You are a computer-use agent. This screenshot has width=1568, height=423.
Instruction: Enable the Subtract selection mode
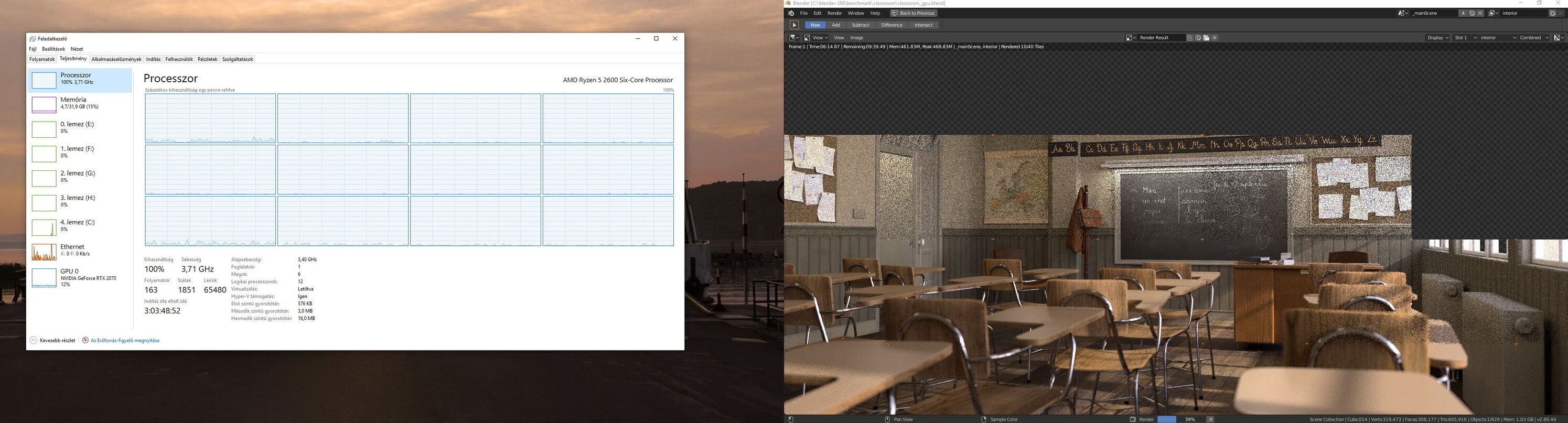click(860, 25)
